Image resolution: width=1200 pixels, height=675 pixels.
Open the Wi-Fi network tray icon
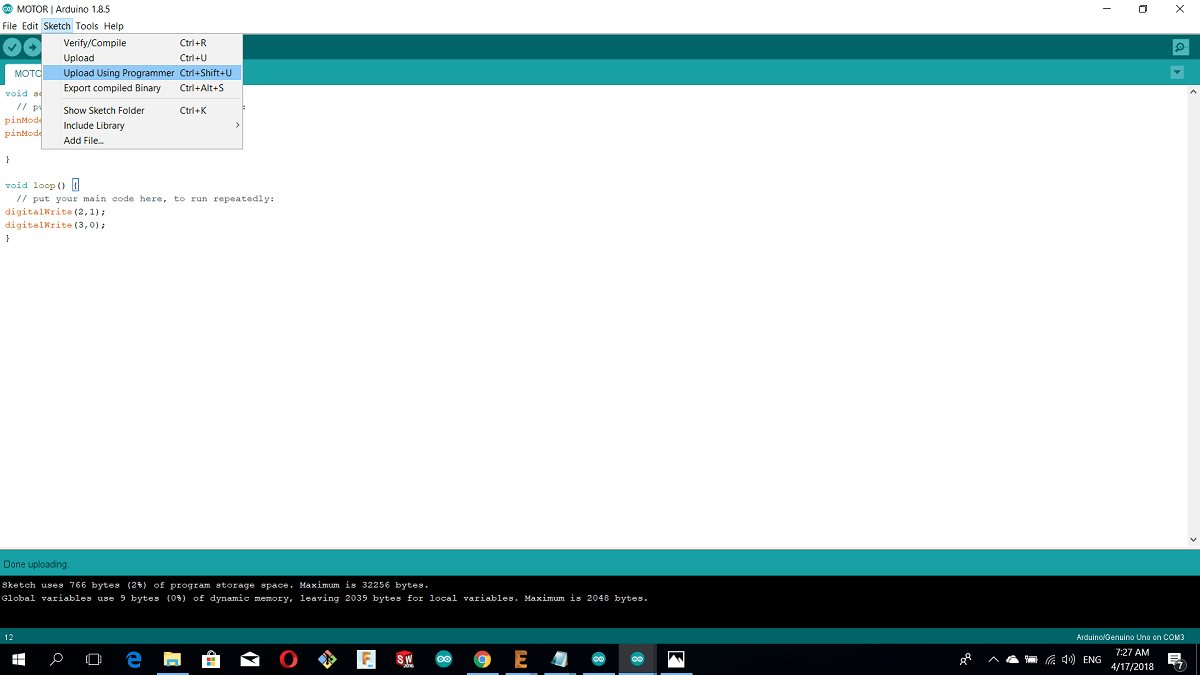point(1050,660)
